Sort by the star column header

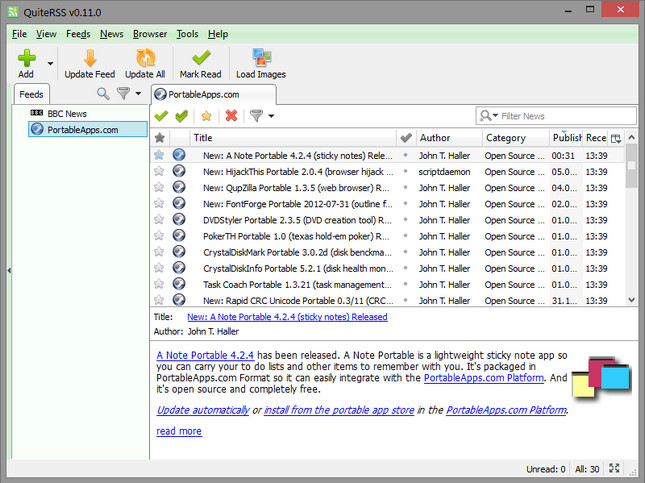pos(160,138)
